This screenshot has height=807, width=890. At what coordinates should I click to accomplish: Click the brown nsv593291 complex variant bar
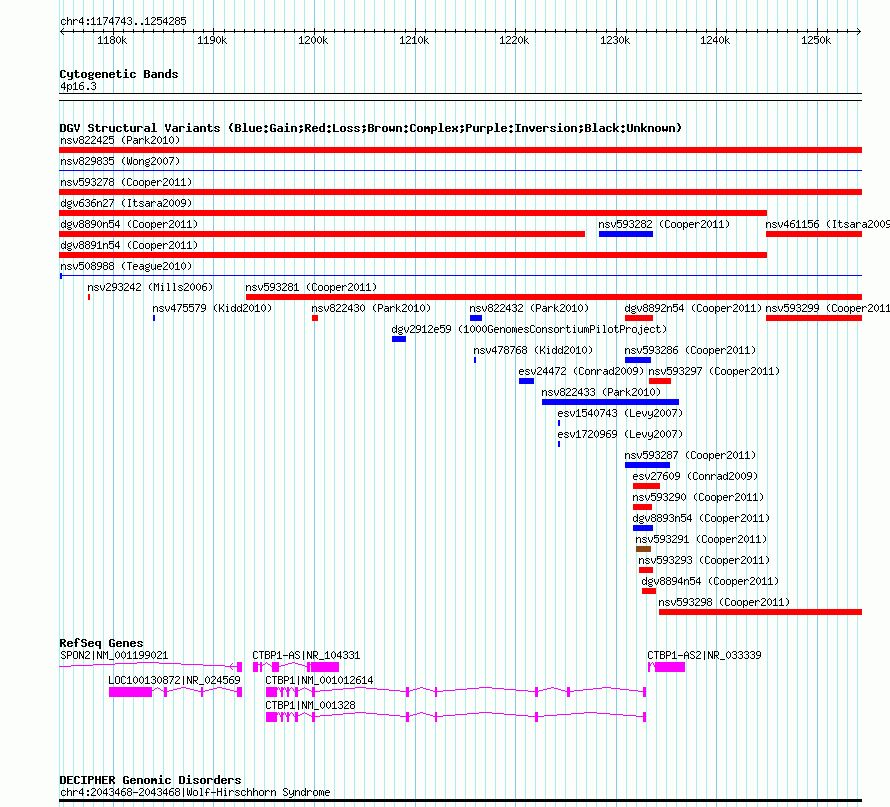pyautogui.click(x=643, y=549)
